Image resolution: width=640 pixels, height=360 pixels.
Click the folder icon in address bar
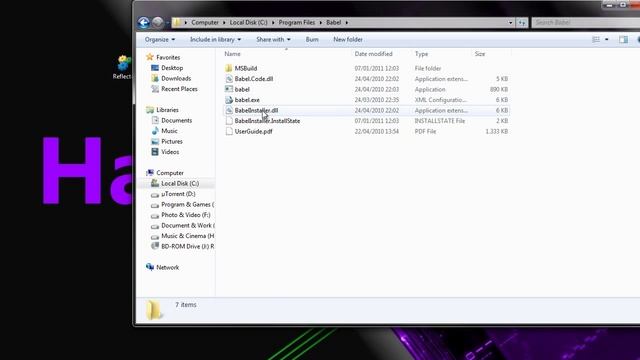tap(176, 22)
